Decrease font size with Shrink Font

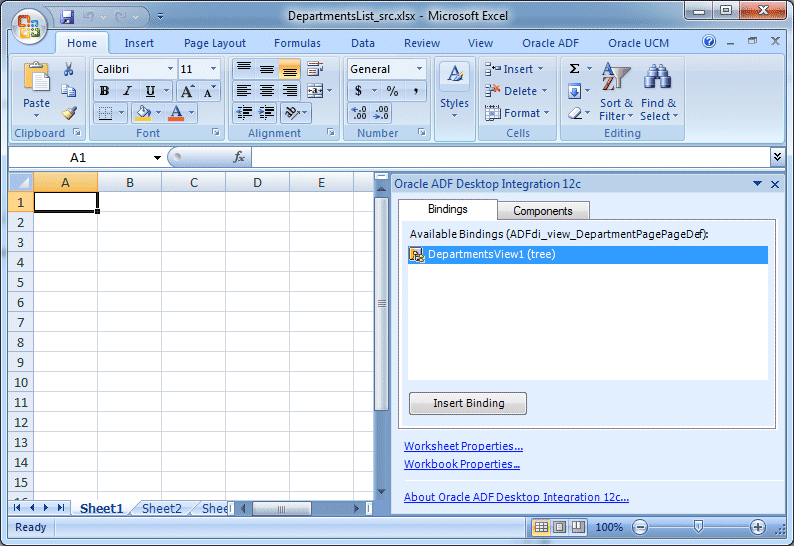coord(209,91)
